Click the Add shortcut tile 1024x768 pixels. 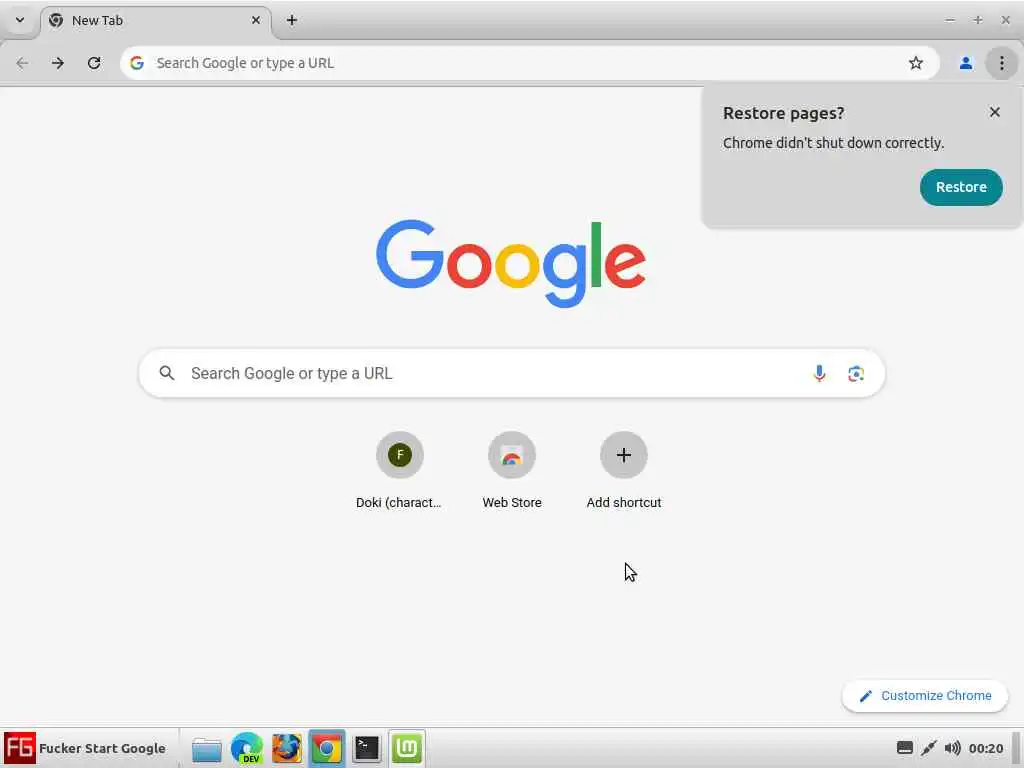pyautogui.click(x=624, y=470)
